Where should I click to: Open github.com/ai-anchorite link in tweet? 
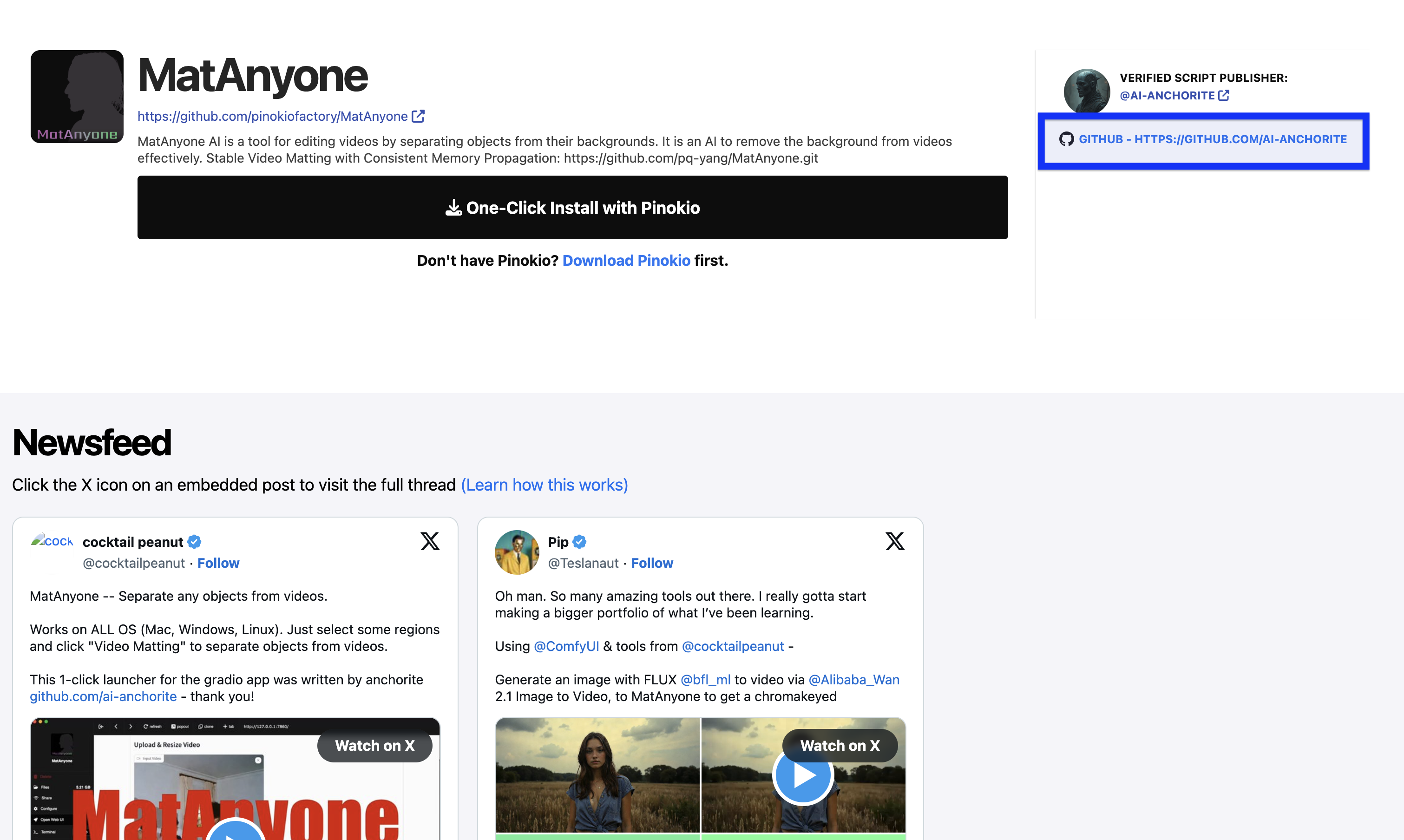coord(103,697)
